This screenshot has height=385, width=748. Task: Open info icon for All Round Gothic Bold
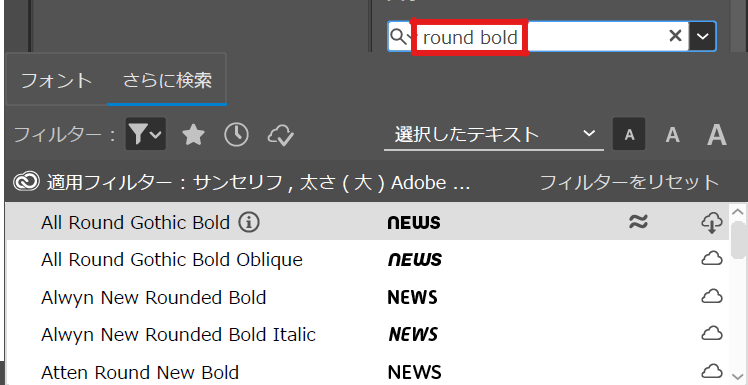[249, 222]
